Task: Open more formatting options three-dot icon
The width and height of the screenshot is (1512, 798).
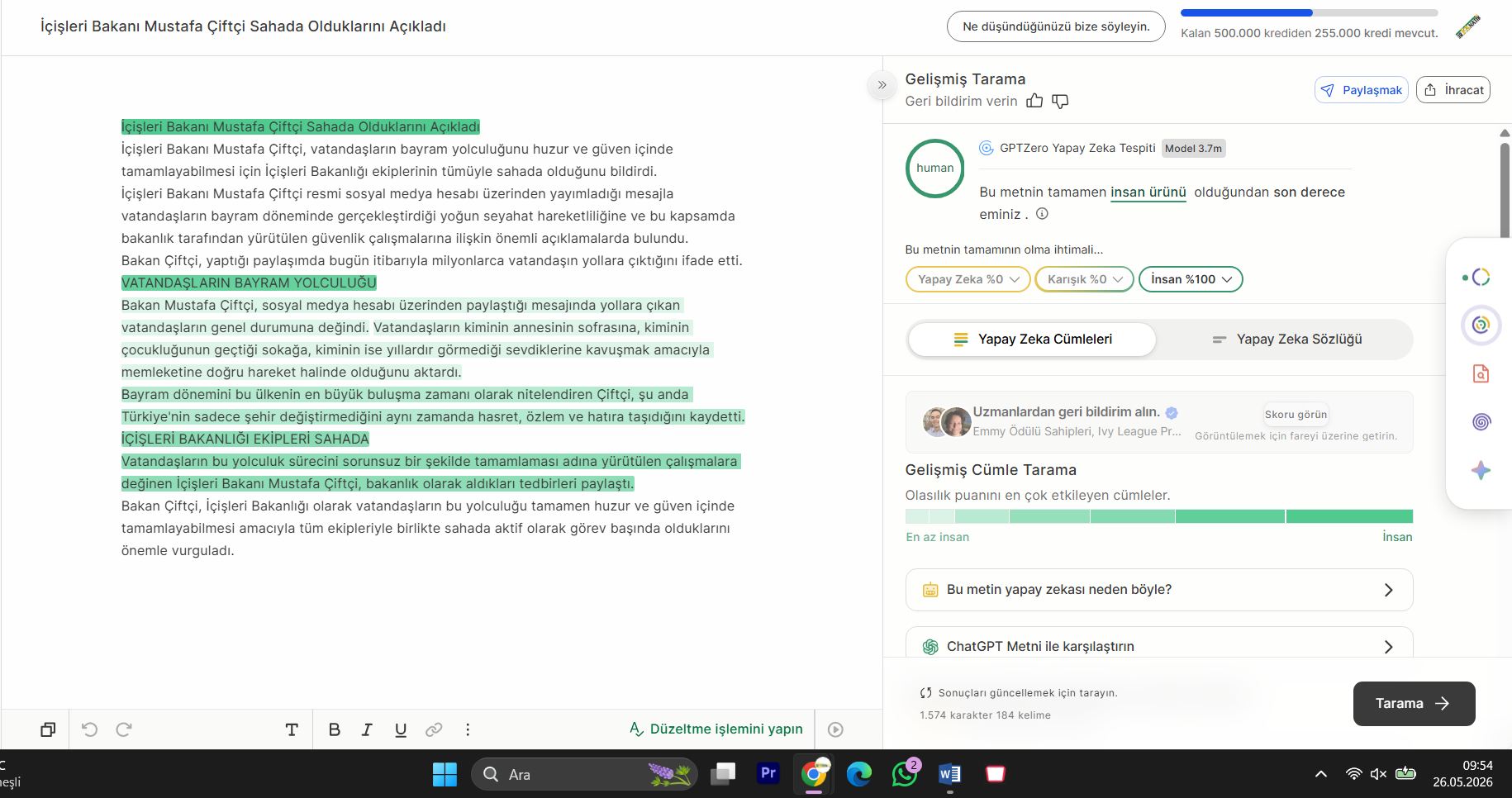Action: pos(468,729)
